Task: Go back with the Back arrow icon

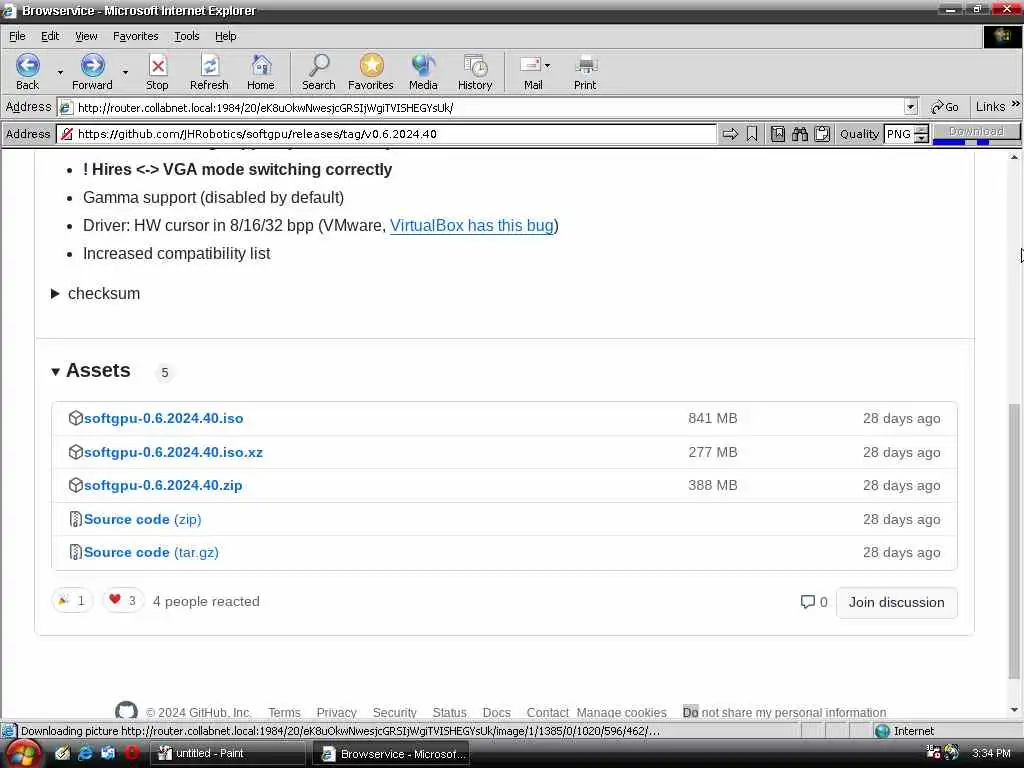Action: [x=27, y=65]
